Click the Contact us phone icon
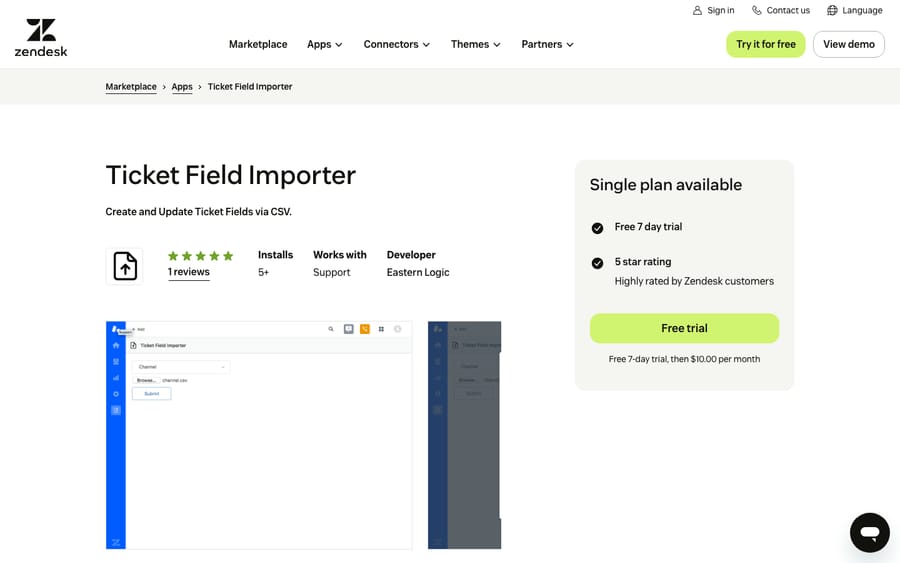Image resolution: width=900 pixels, height=563 pixels. [757, 10]
